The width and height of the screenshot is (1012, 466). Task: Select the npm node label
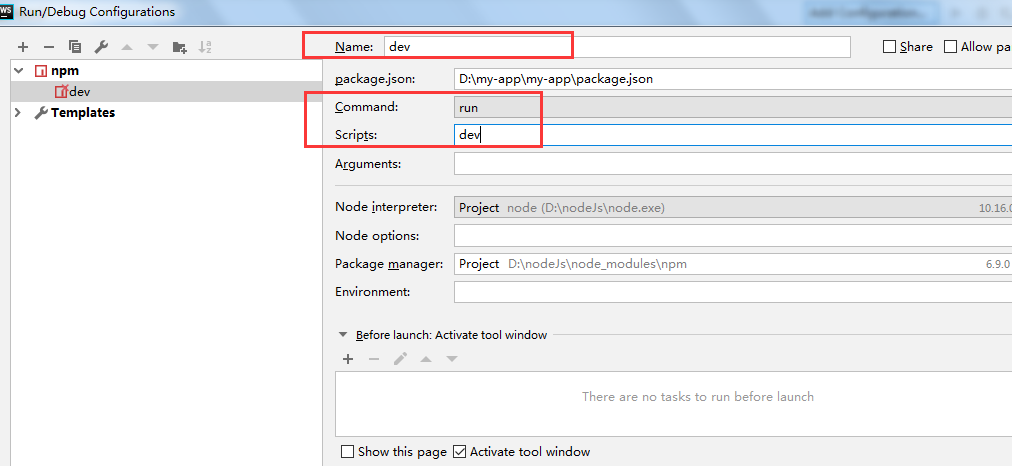pyautogui.click(x=65, y=71)
